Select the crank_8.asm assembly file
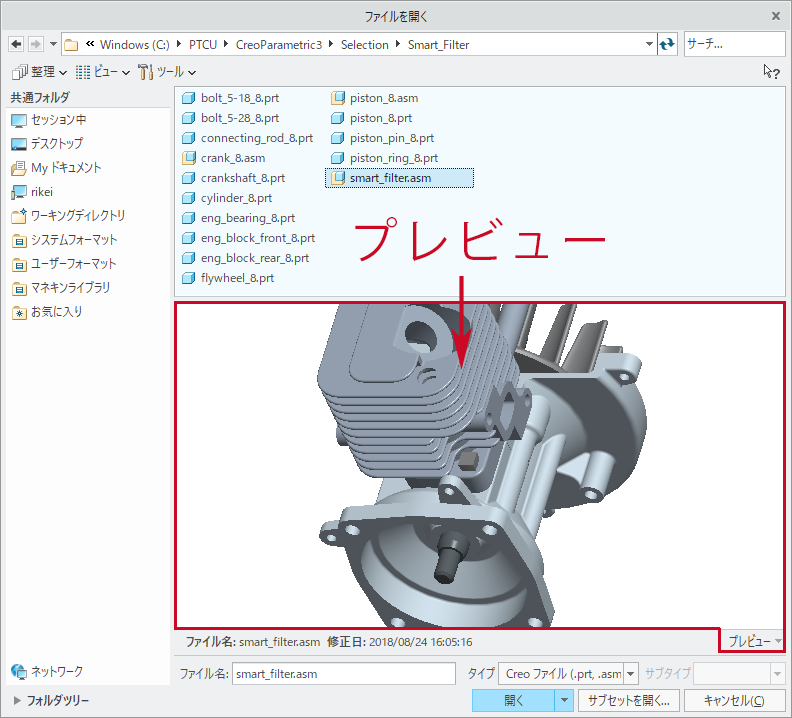 pos(232,158)
